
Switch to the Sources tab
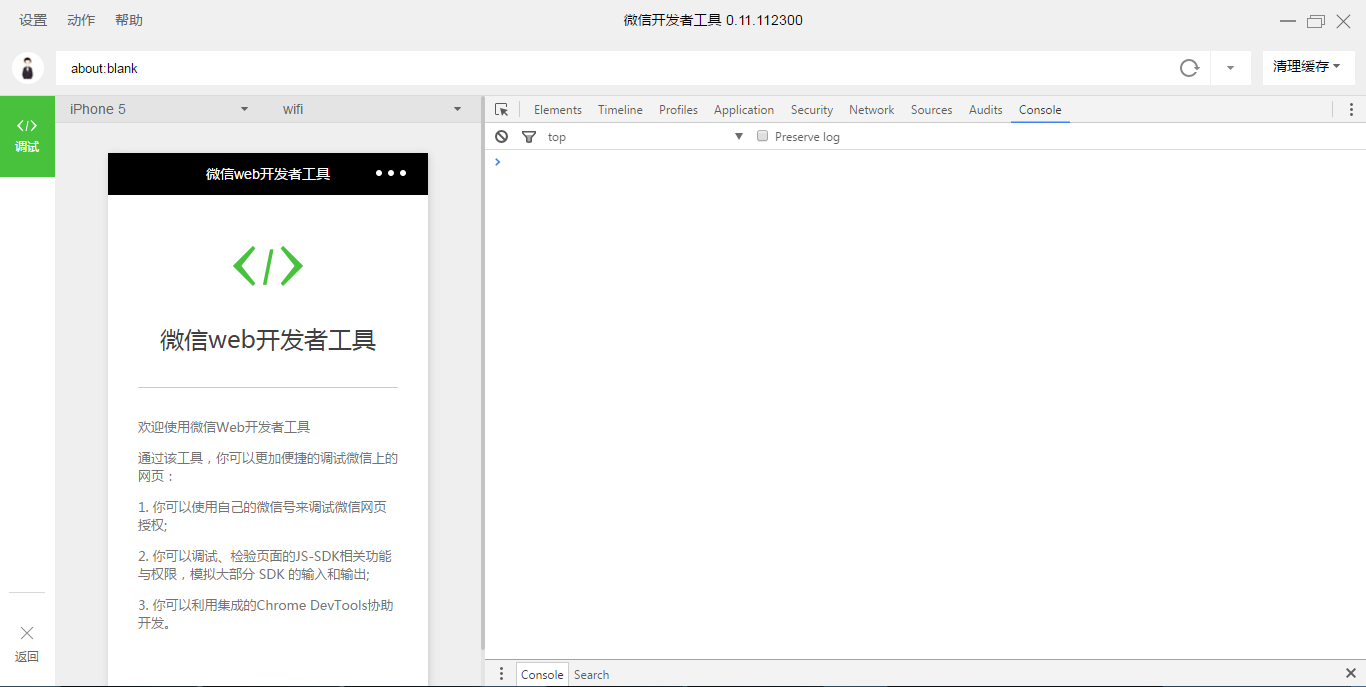click(932, 110)
